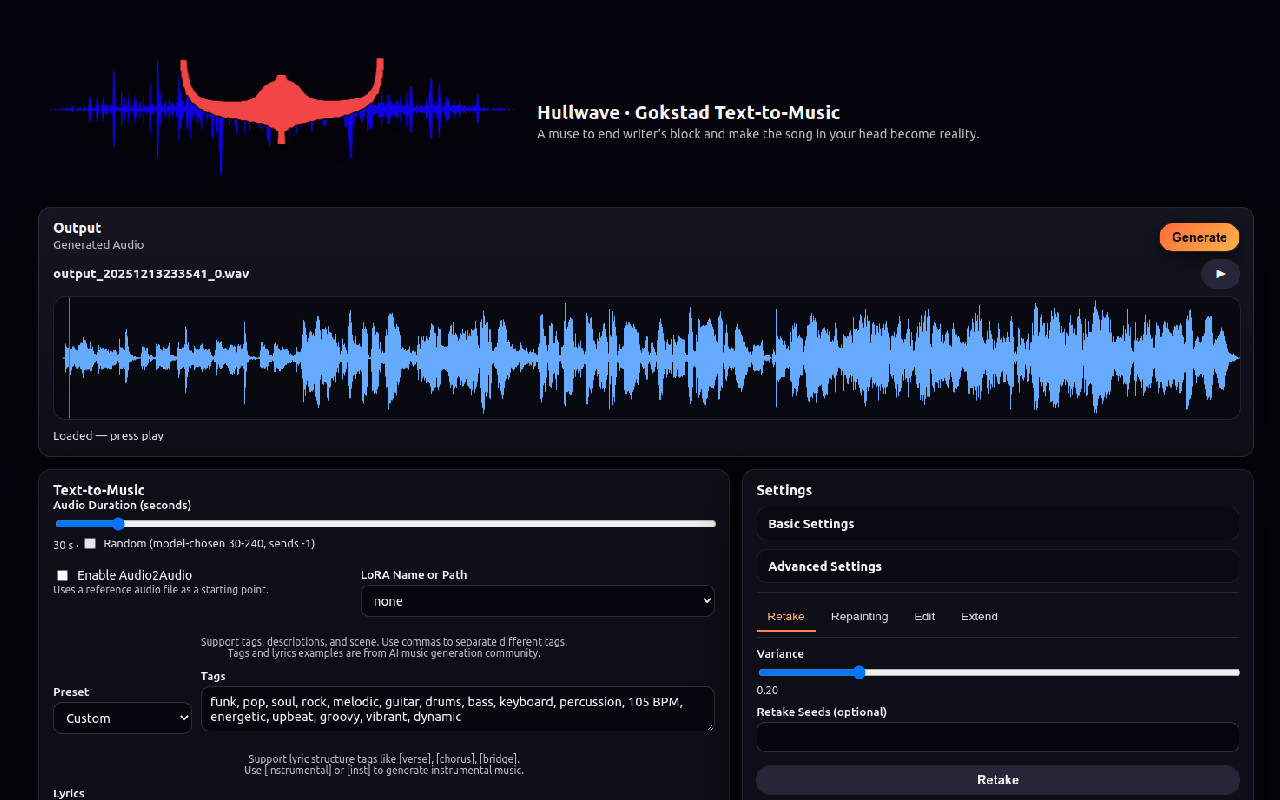Screen dimensions: 1280x800
Task: Select the Retake tab
Action: coord(785,616)
